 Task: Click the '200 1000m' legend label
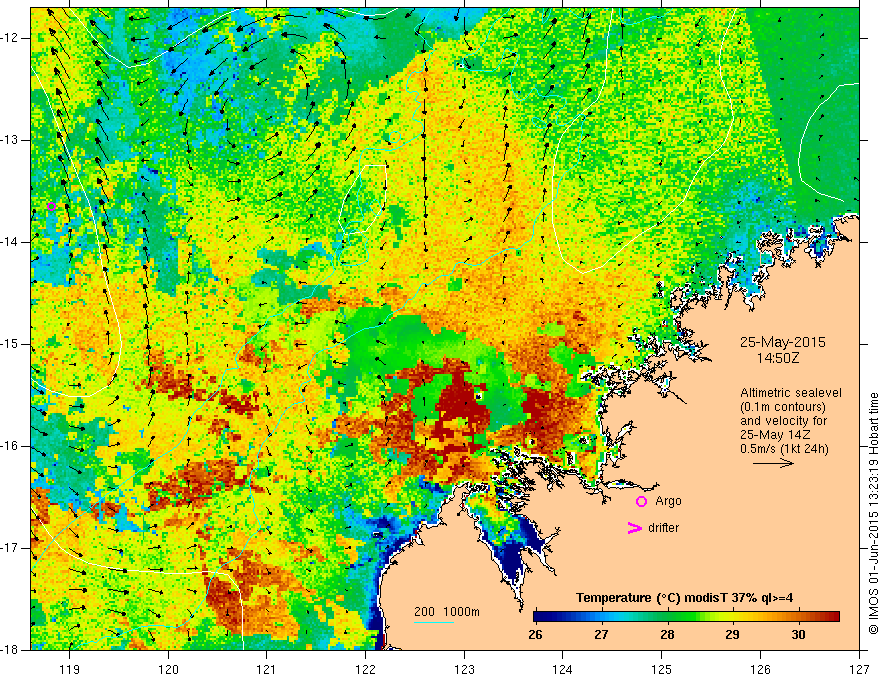tap(447, 612)
